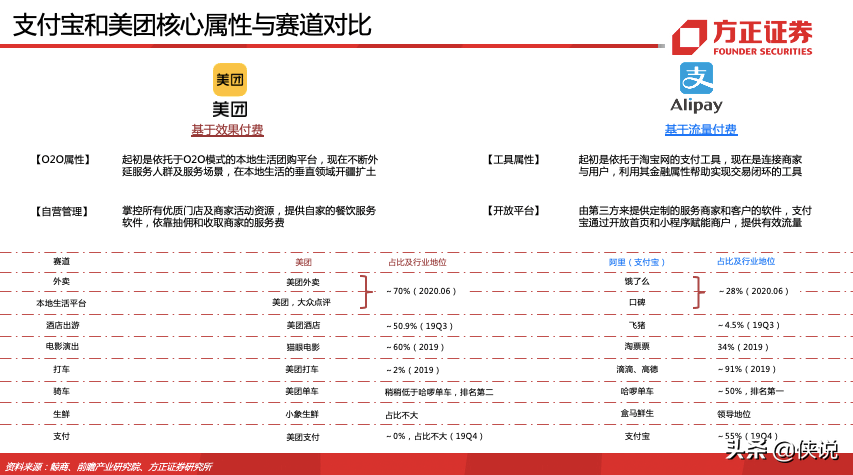Select the ~28% (2020.06) value
853x475 pixels.
pyautogui.click(x=753, y=291)
